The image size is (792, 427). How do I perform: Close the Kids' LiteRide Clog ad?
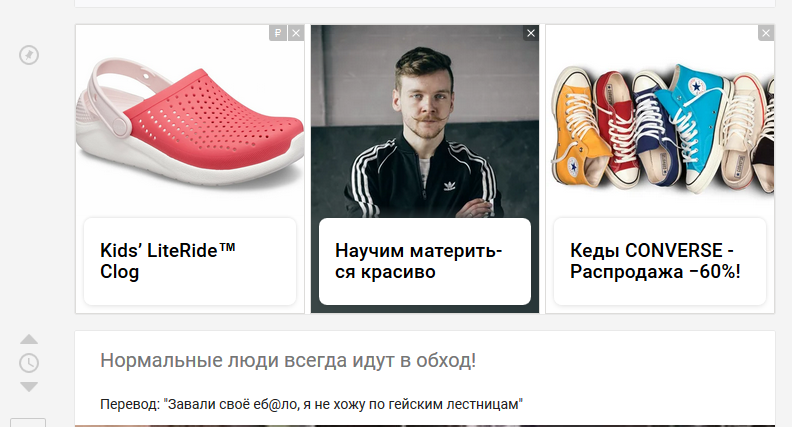[296, 33]
